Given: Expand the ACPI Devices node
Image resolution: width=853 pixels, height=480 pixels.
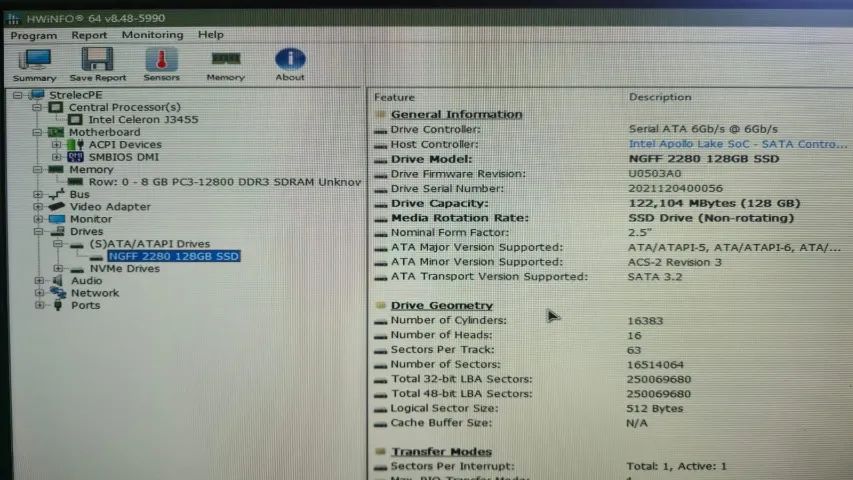Looking at the screenshot, I should coord(57,145).
